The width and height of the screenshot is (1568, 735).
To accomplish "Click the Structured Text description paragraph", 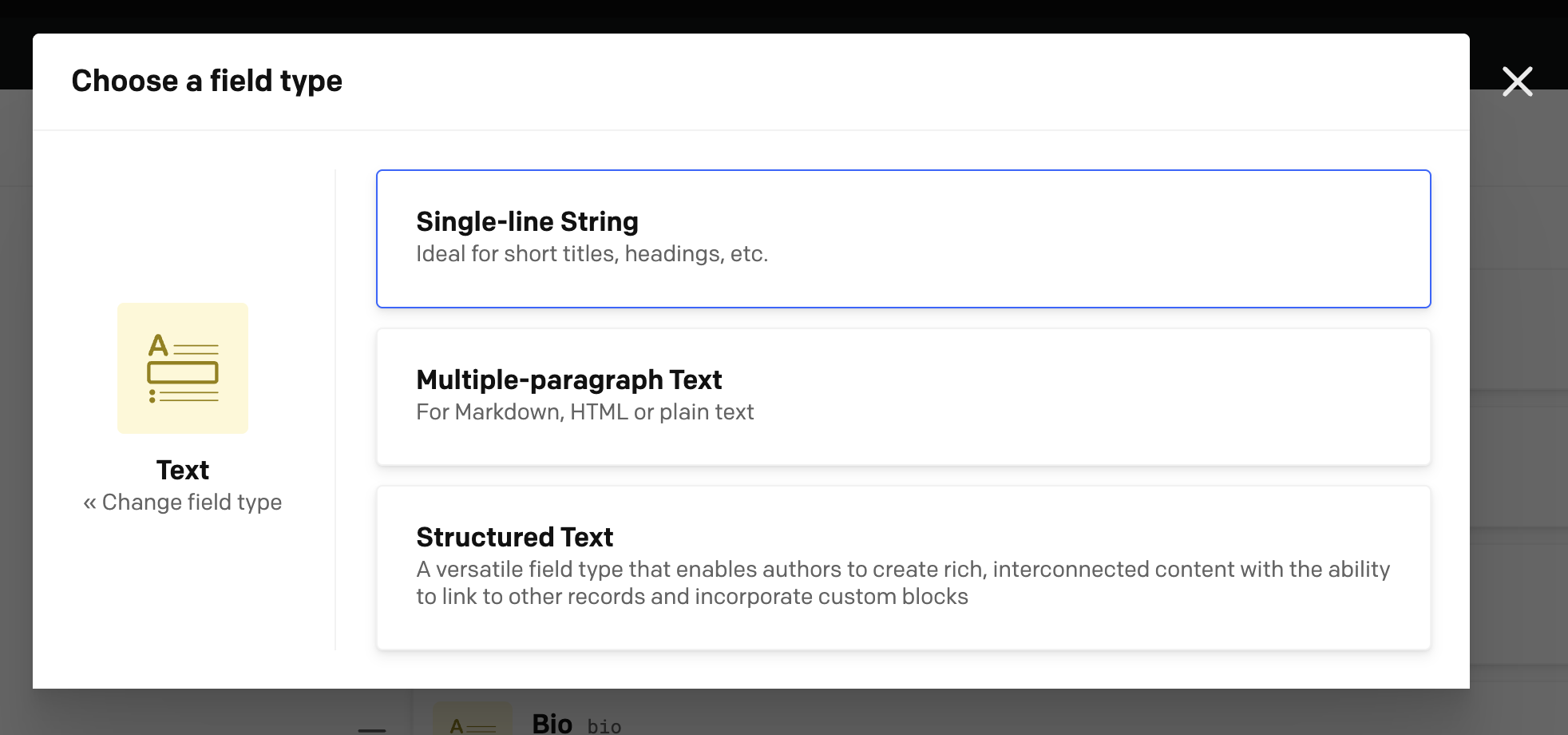I will tap(903, 583).
